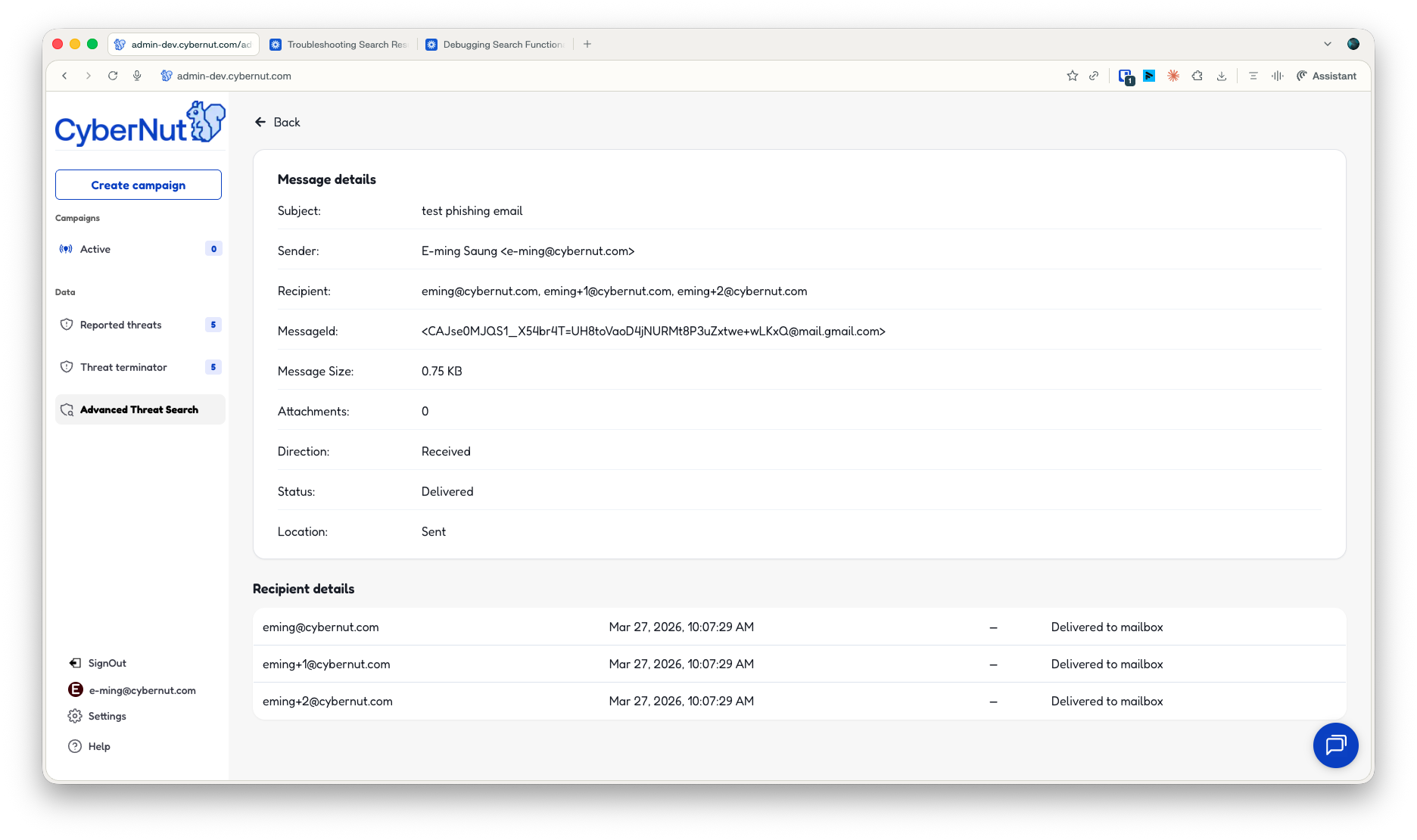The height and width of the screenshot is (840, 1417).
Task: Open the browser extensions puzzle icon
Action: pos(1197,76)
